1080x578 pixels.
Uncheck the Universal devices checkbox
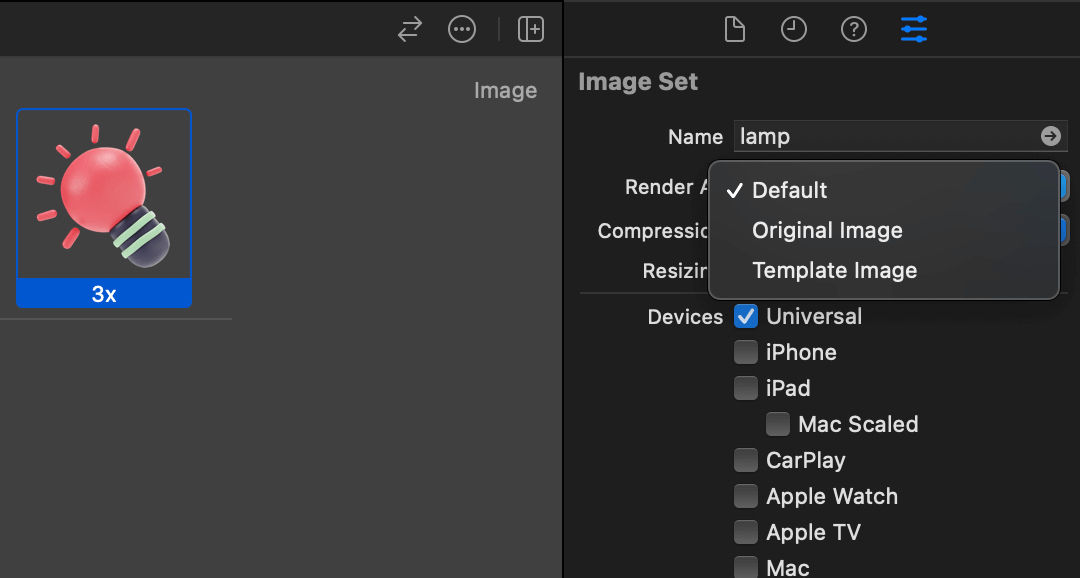pyautogui.click(x=746, y=317)
